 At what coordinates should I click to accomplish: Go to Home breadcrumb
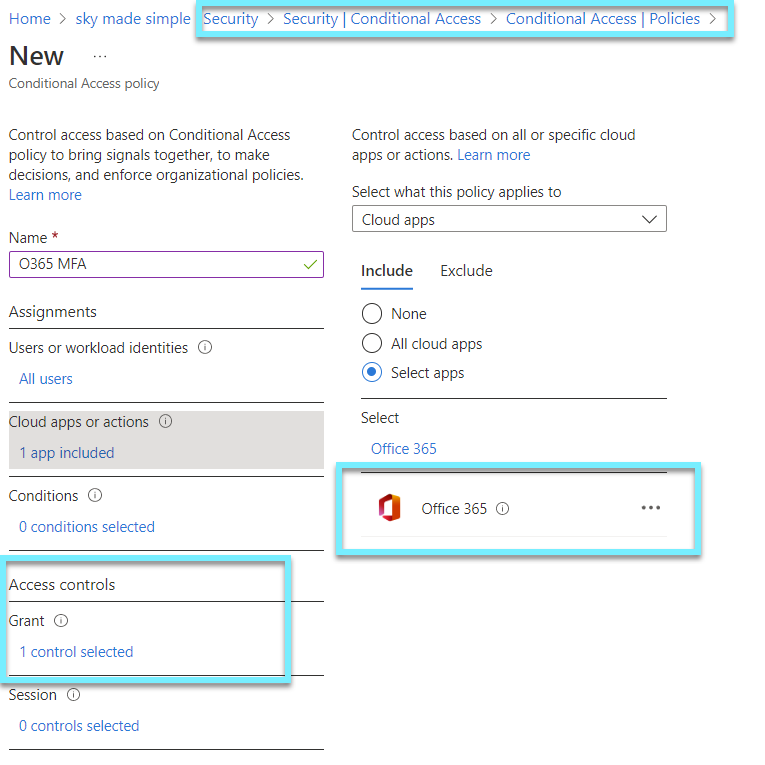30,19
